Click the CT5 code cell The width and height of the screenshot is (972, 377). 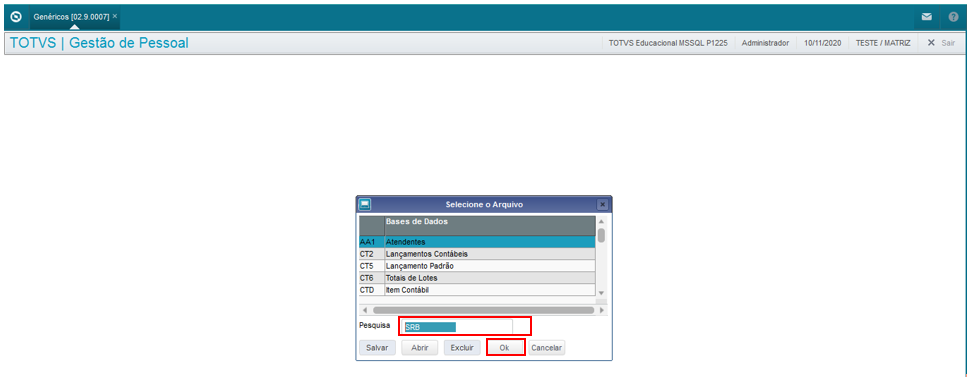click(371, 265)
